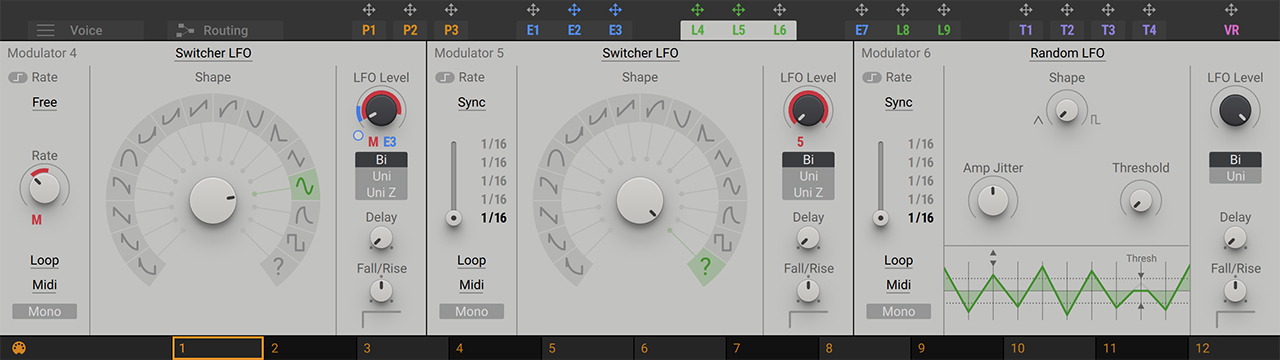Image resolution: width=1280 pixels, height=360 pixels.
Task: Click the green drag-cross icon above L4
Action: click(697, 10)
